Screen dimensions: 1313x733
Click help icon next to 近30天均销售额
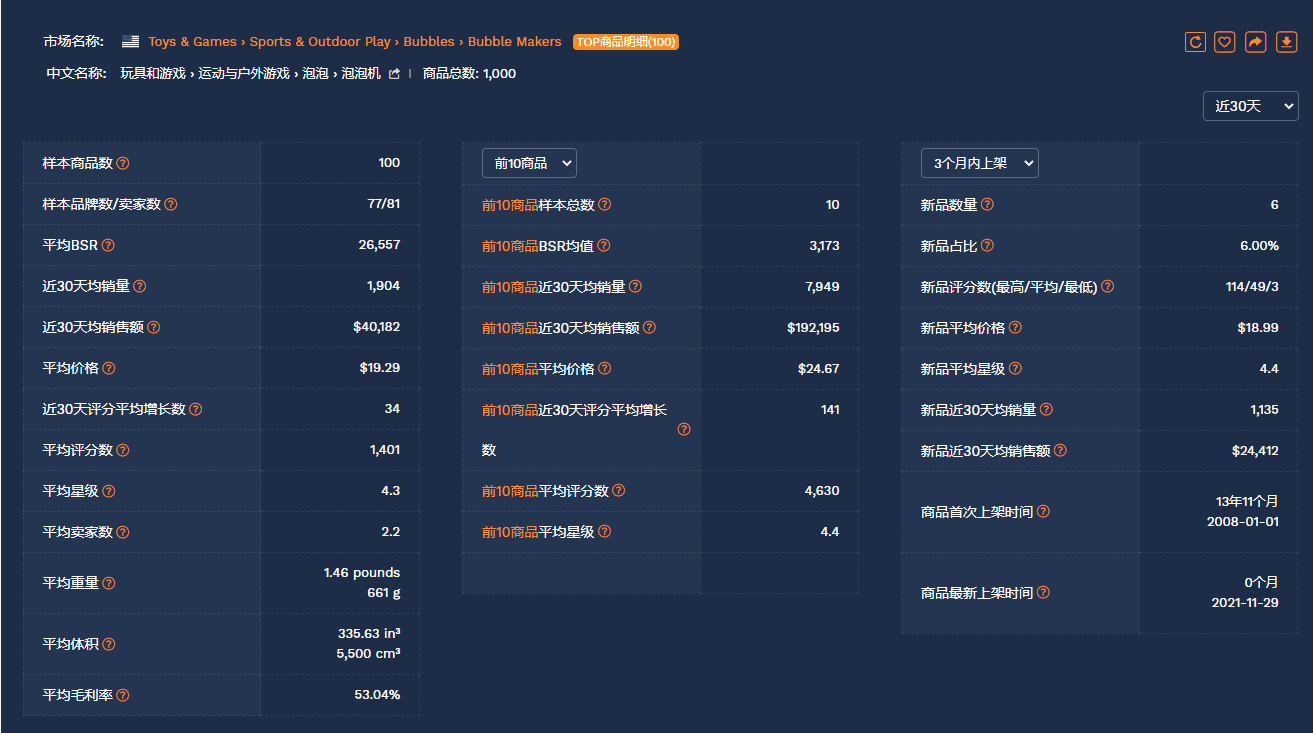click(x=154, y=327)
